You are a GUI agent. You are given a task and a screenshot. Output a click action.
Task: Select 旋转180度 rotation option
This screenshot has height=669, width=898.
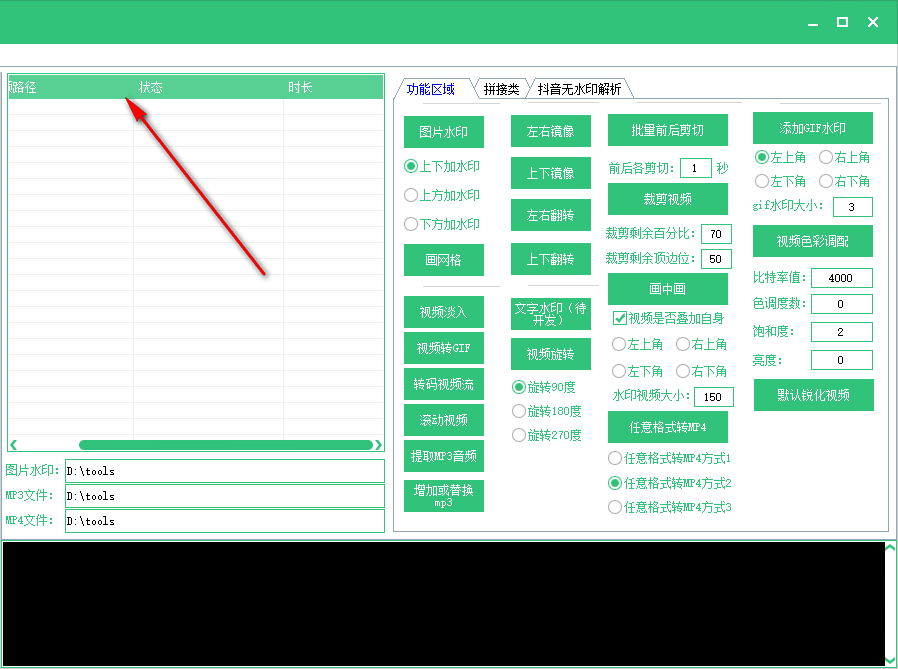547,411
